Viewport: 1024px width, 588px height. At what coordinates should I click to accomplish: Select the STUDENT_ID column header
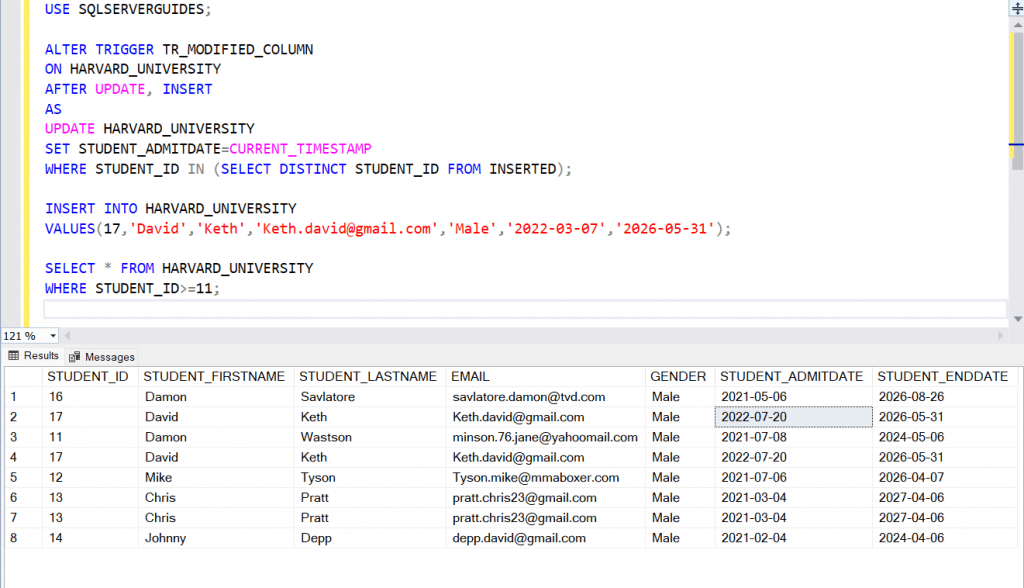tap(89, 377)
